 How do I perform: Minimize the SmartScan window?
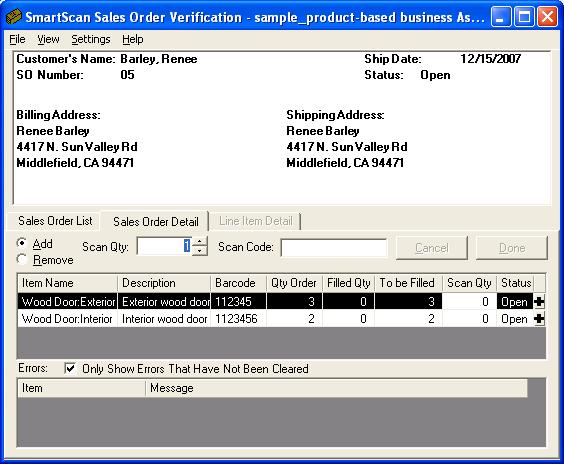(x=501, y=17)
